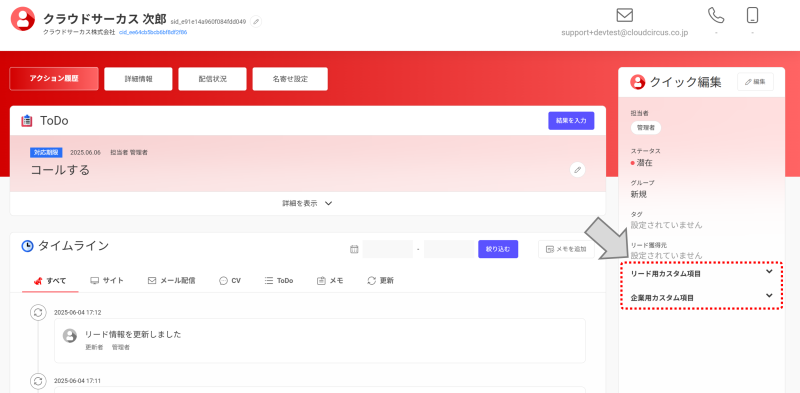Click the メモを追加 button
The height and width of the screenshot is (393, 800).
pos(566,249)
